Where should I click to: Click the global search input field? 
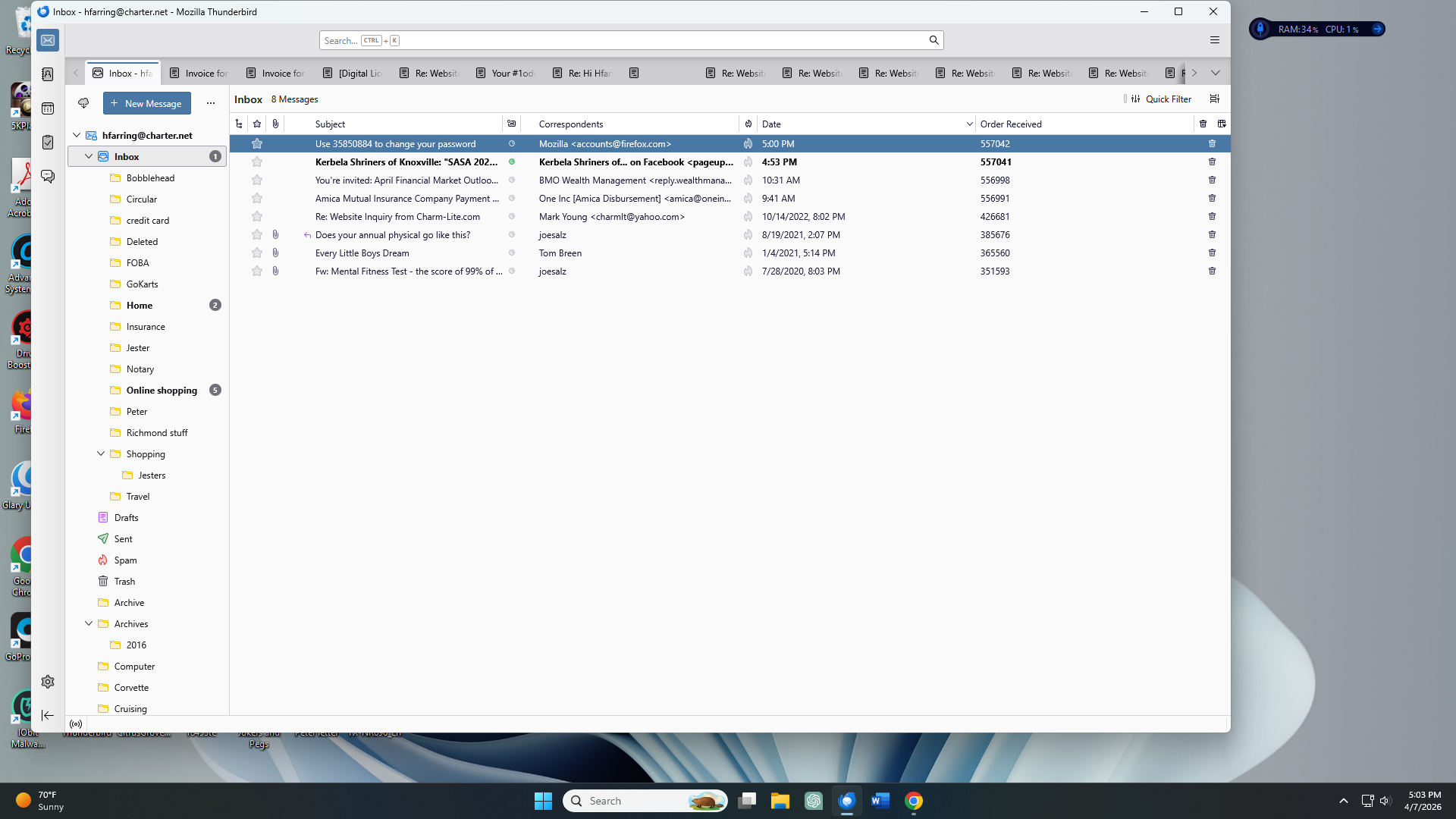[x=631, y=40]
